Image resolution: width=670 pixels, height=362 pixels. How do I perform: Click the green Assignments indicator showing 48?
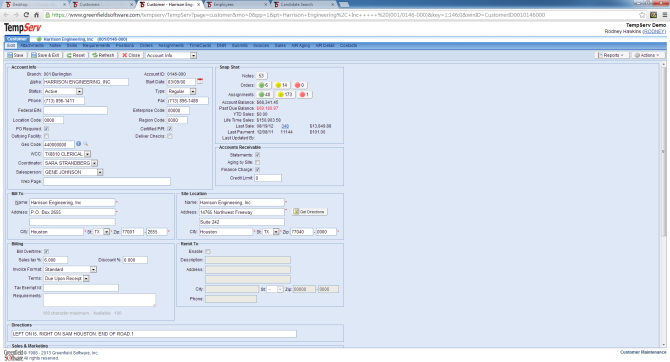[x=264, y=94]
